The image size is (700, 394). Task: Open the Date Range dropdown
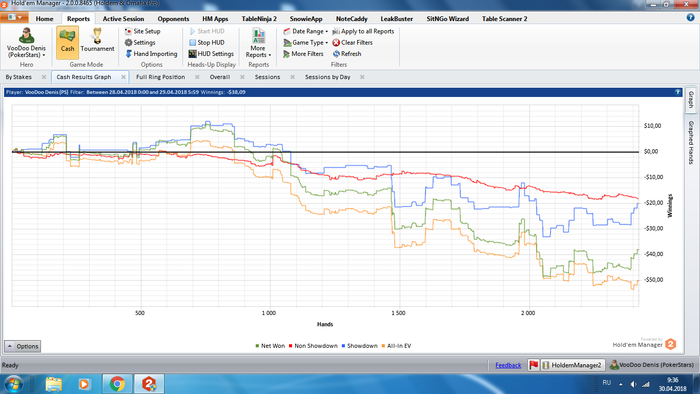tap(305, 31)
